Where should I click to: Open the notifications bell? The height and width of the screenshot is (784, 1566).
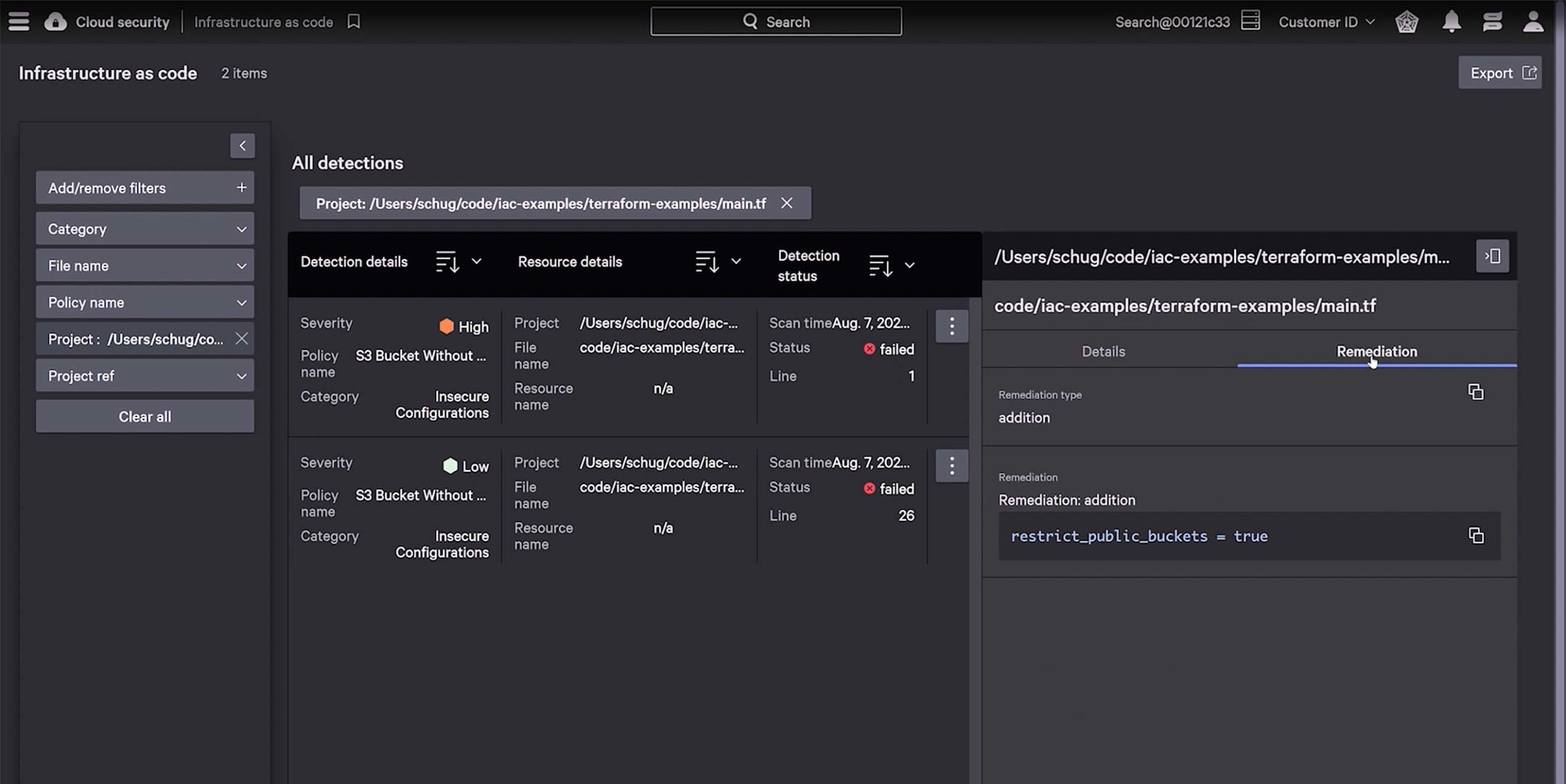[x=1452, y=21]
